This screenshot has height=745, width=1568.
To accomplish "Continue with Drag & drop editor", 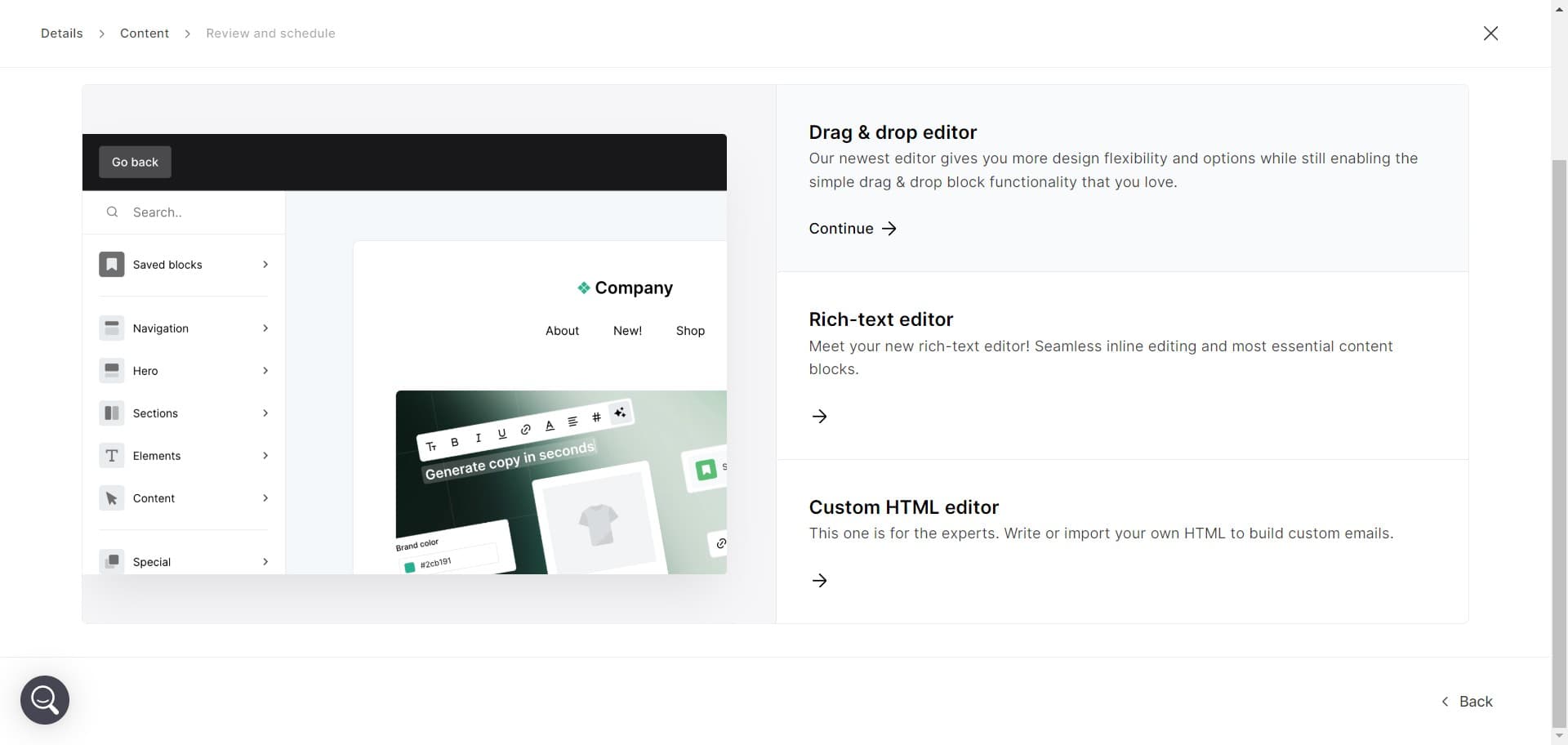I will coord(853,229).
